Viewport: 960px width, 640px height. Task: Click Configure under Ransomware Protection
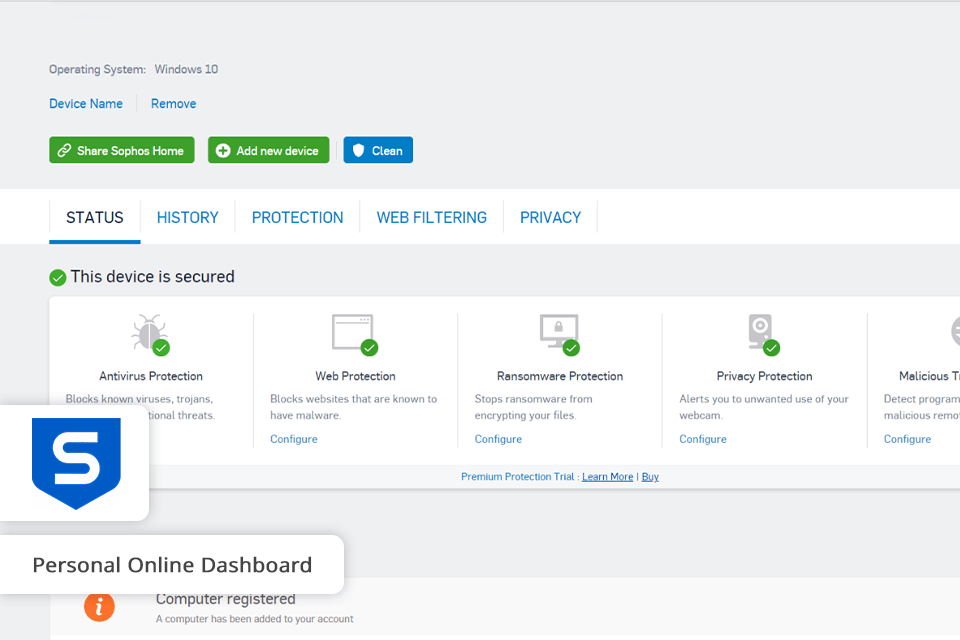point(498,439)
